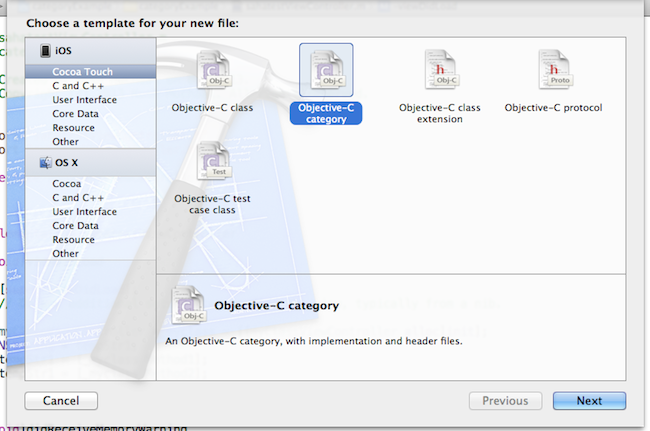Select Resource category under OS X
Viewport: 650px width, 431px height.
tap(90, 240)
